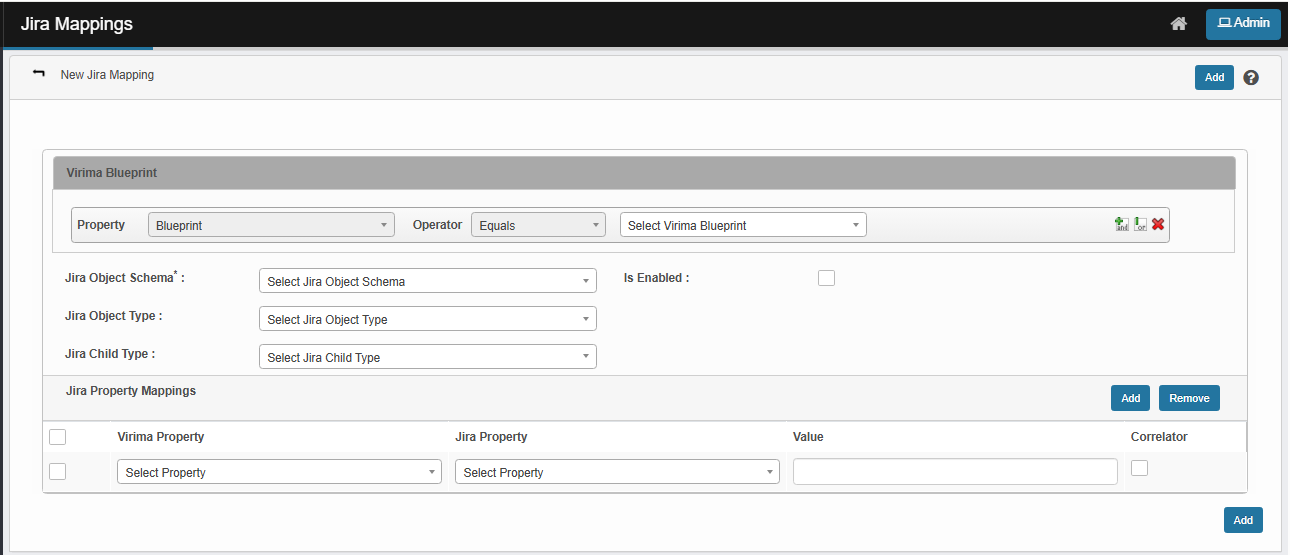Open the Virima Property column's Select Property dropdown
This screenshot has height=555, width=1290.
pos(279,472)
